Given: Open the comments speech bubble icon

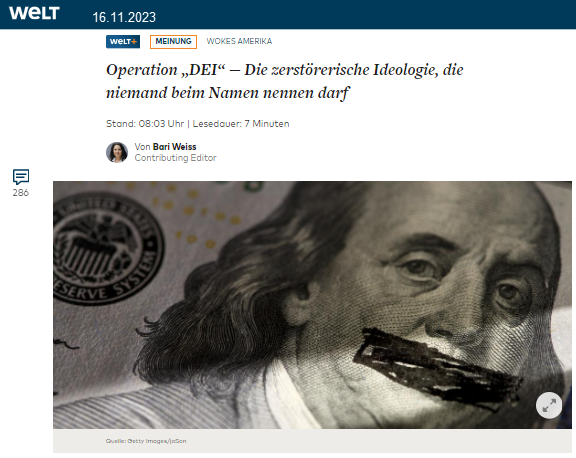Looking at the screenshot, I should [21, 177].
